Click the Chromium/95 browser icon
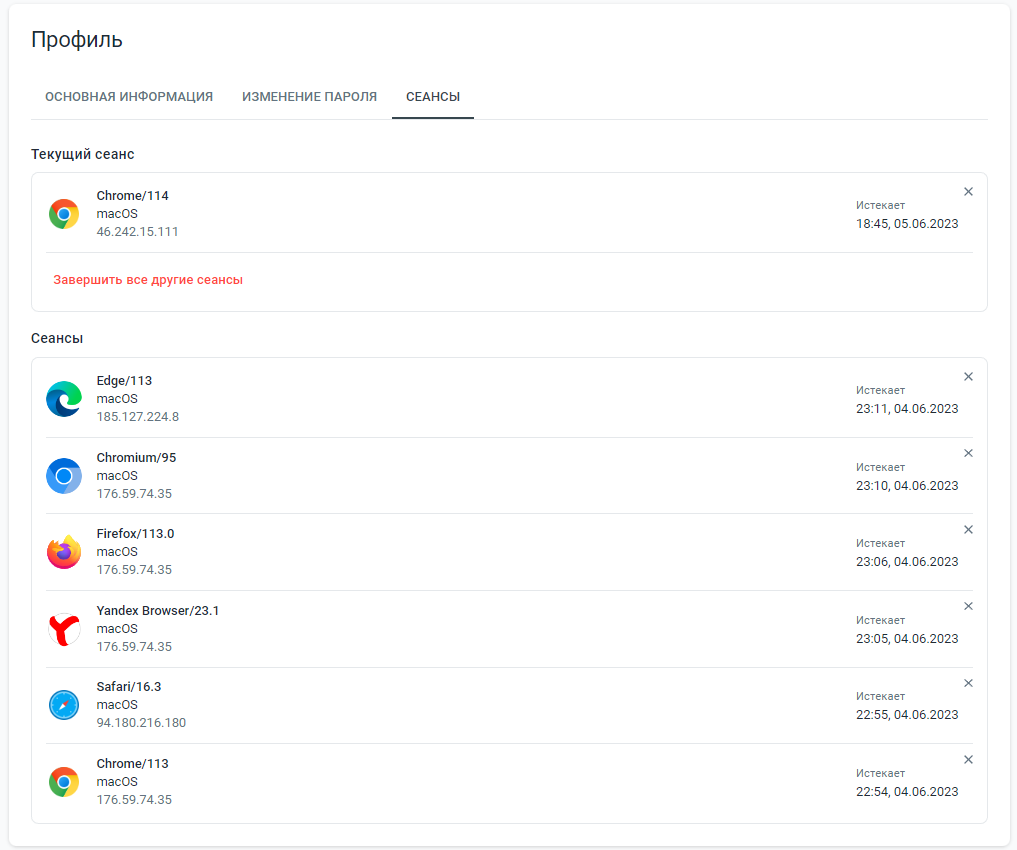This screenshot has height=850, width=1017. pyautogui.click(x=64, y=476)
